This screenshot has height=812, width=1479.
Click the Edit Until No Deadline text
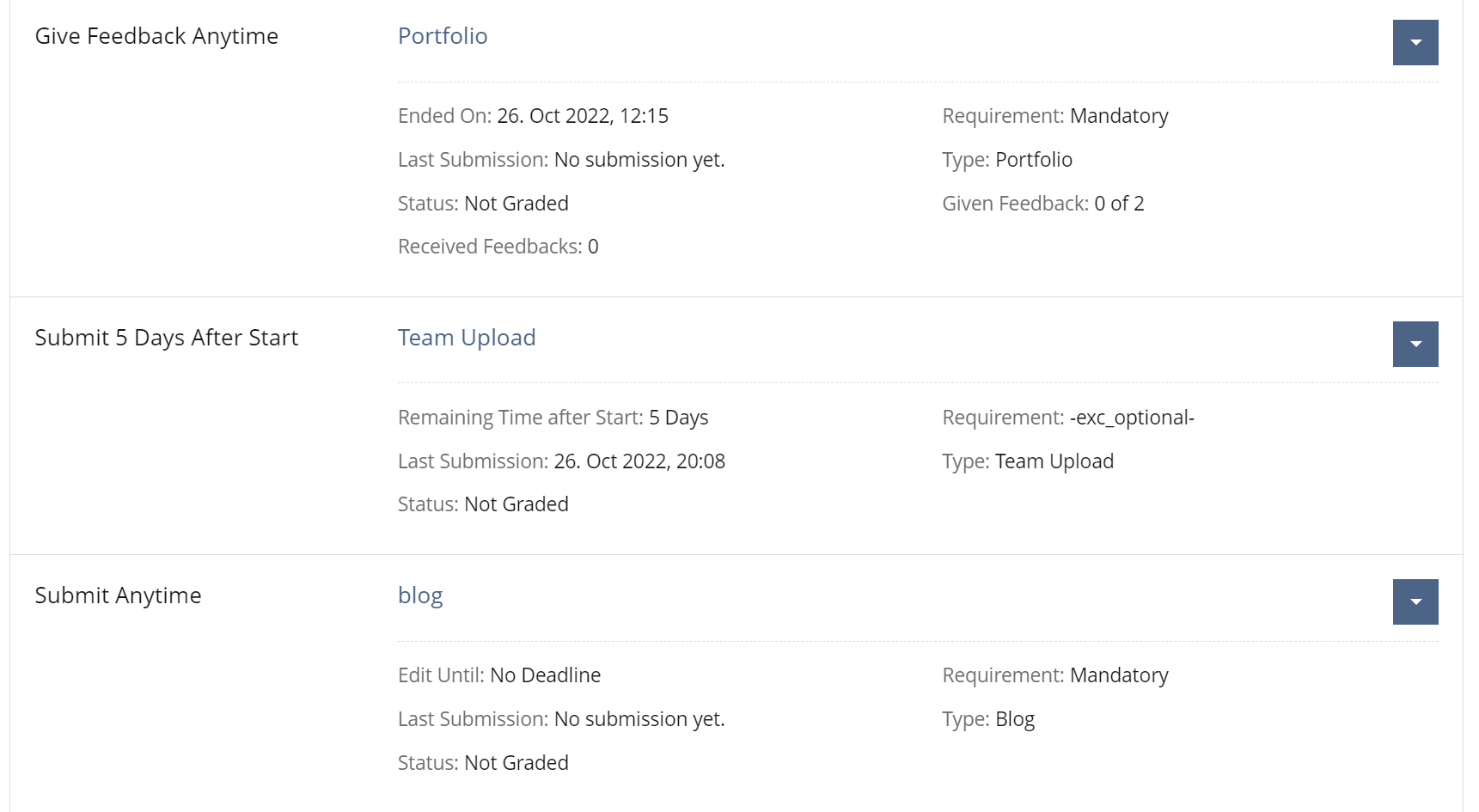(x=545, y=675)
